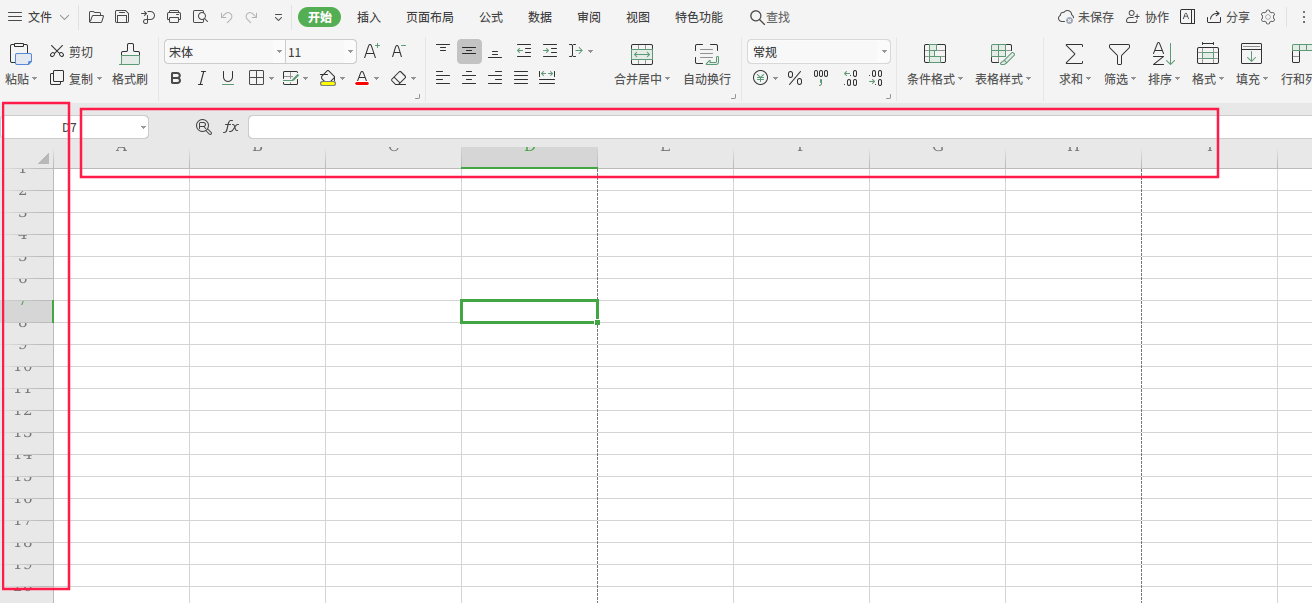Increase indent icon
The width and height of the screenshot is (1312, 603).
coord(550,51)
